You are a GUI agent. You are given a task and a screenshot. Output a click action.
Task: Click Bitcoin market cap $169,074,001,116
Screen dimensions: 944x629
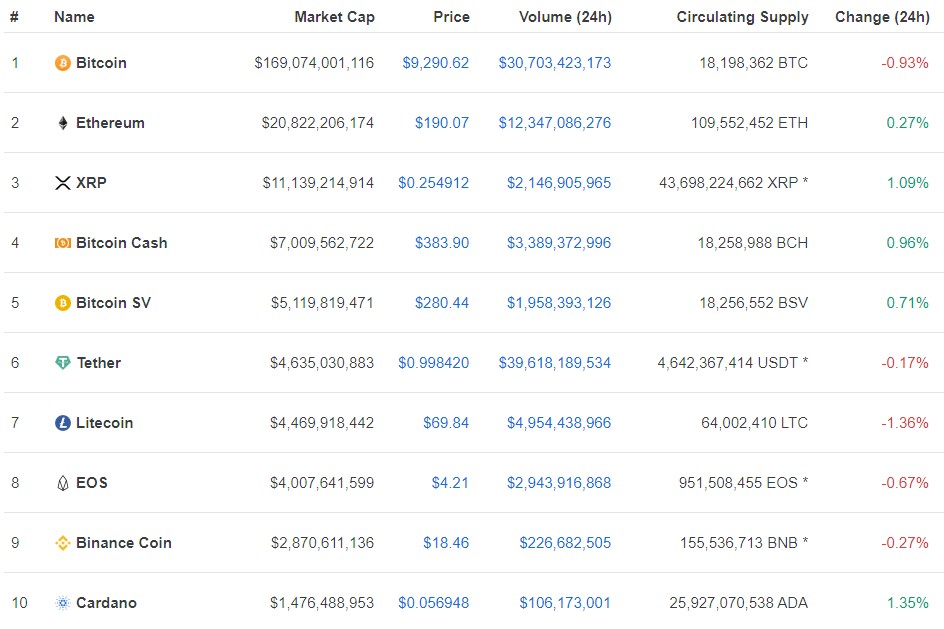point(314,63)
